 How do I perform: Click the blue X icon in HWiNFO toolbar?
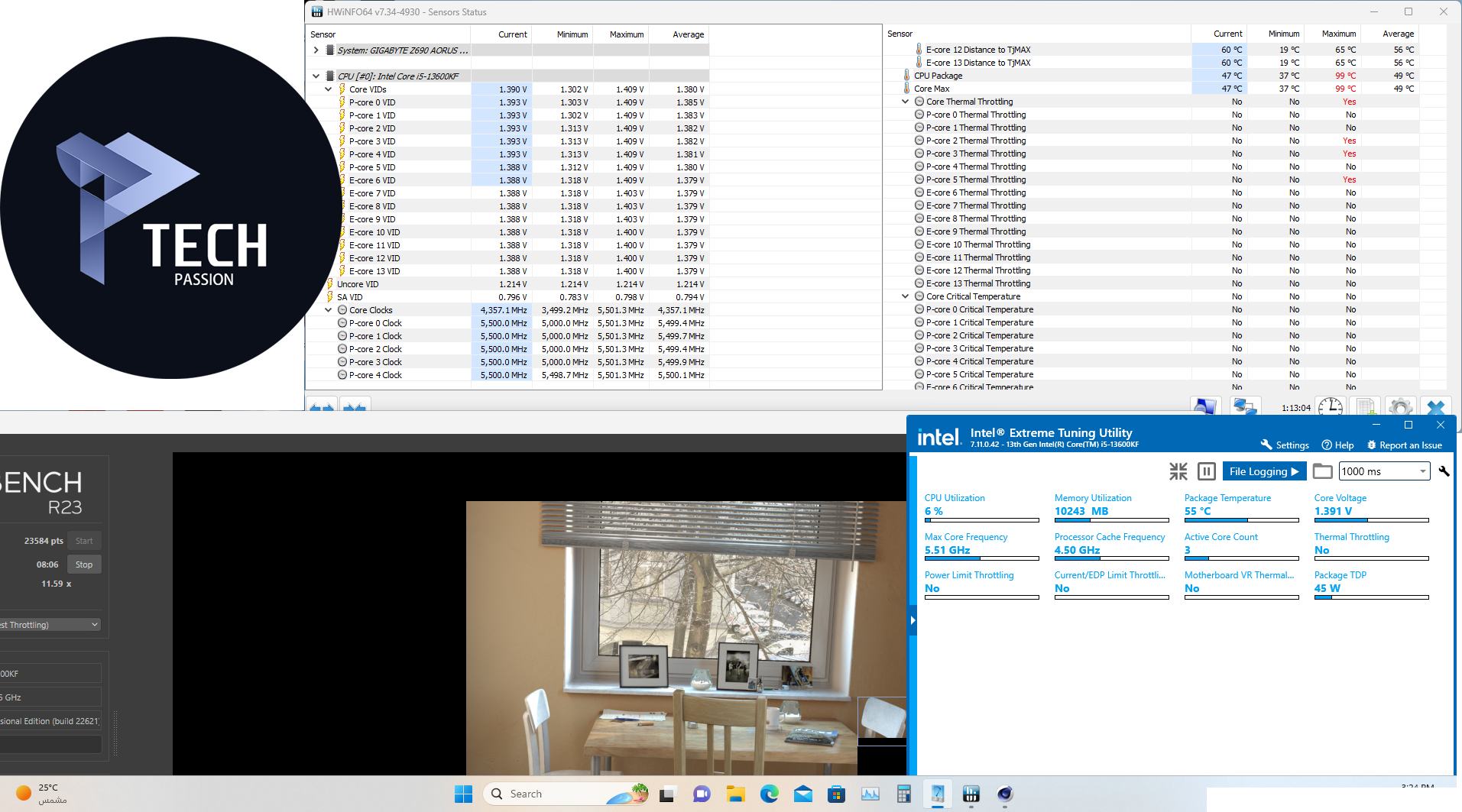coord(1436,407)
